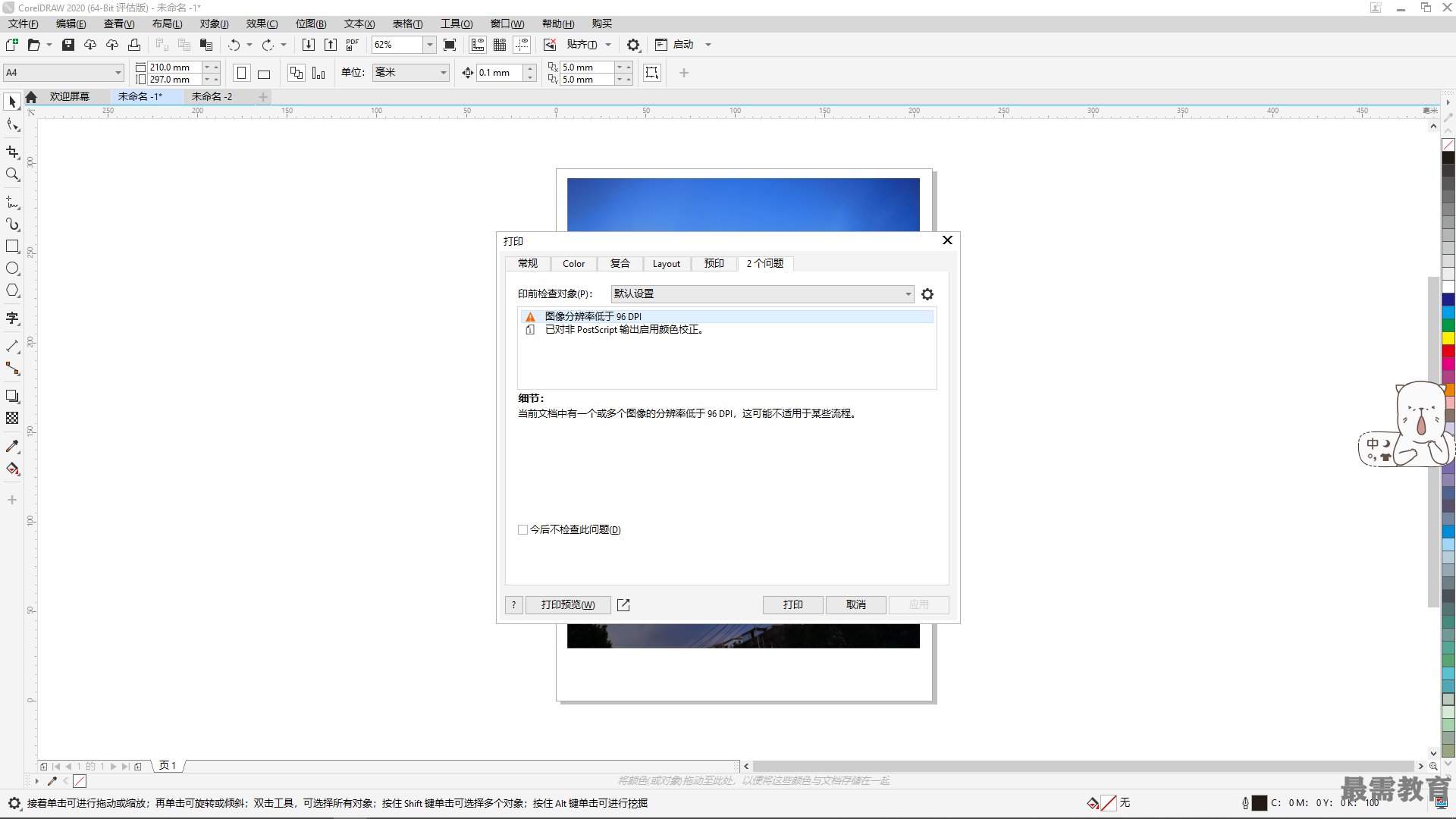Check 今后不检查此问题 checkbox
Viewport: 1456px width, 819px height.
522,529
